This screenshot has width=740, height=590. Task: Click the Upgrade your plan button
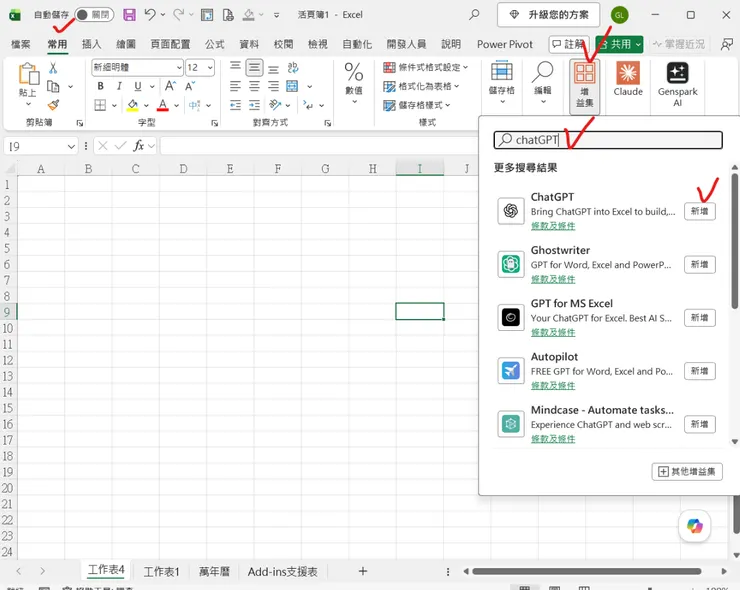pos(548,15)
